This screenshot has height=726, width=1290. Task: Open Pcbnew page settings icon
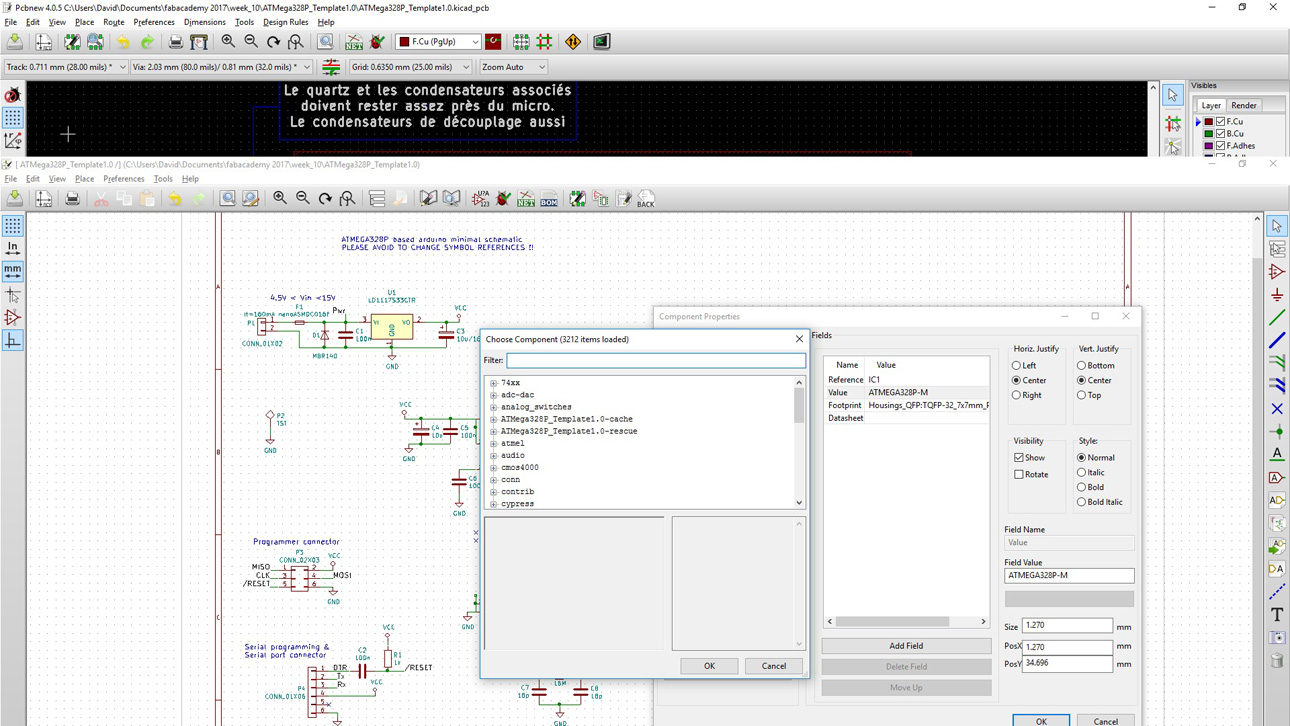(44, 42)
